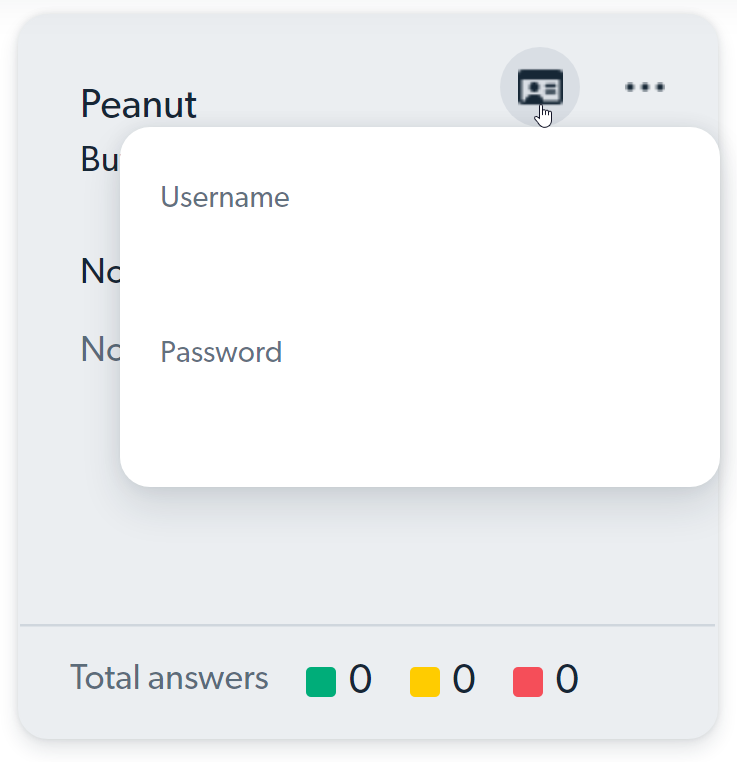Click the gray partially hidden 'No' text
The image size is (737, 762).
100,349
